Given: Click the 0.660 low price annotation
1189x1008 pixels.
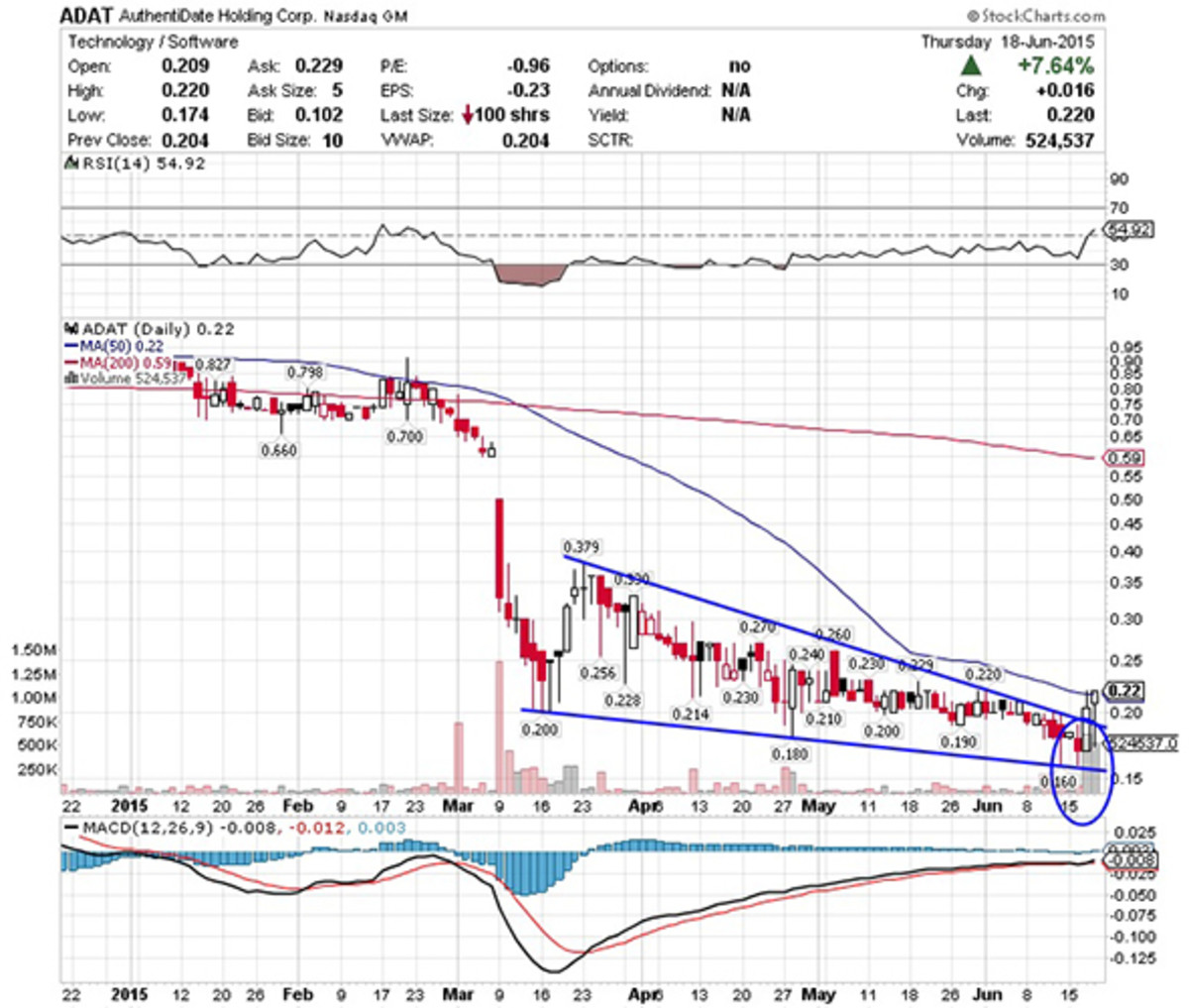Looking at the screenshot, I should coord(278,450).
